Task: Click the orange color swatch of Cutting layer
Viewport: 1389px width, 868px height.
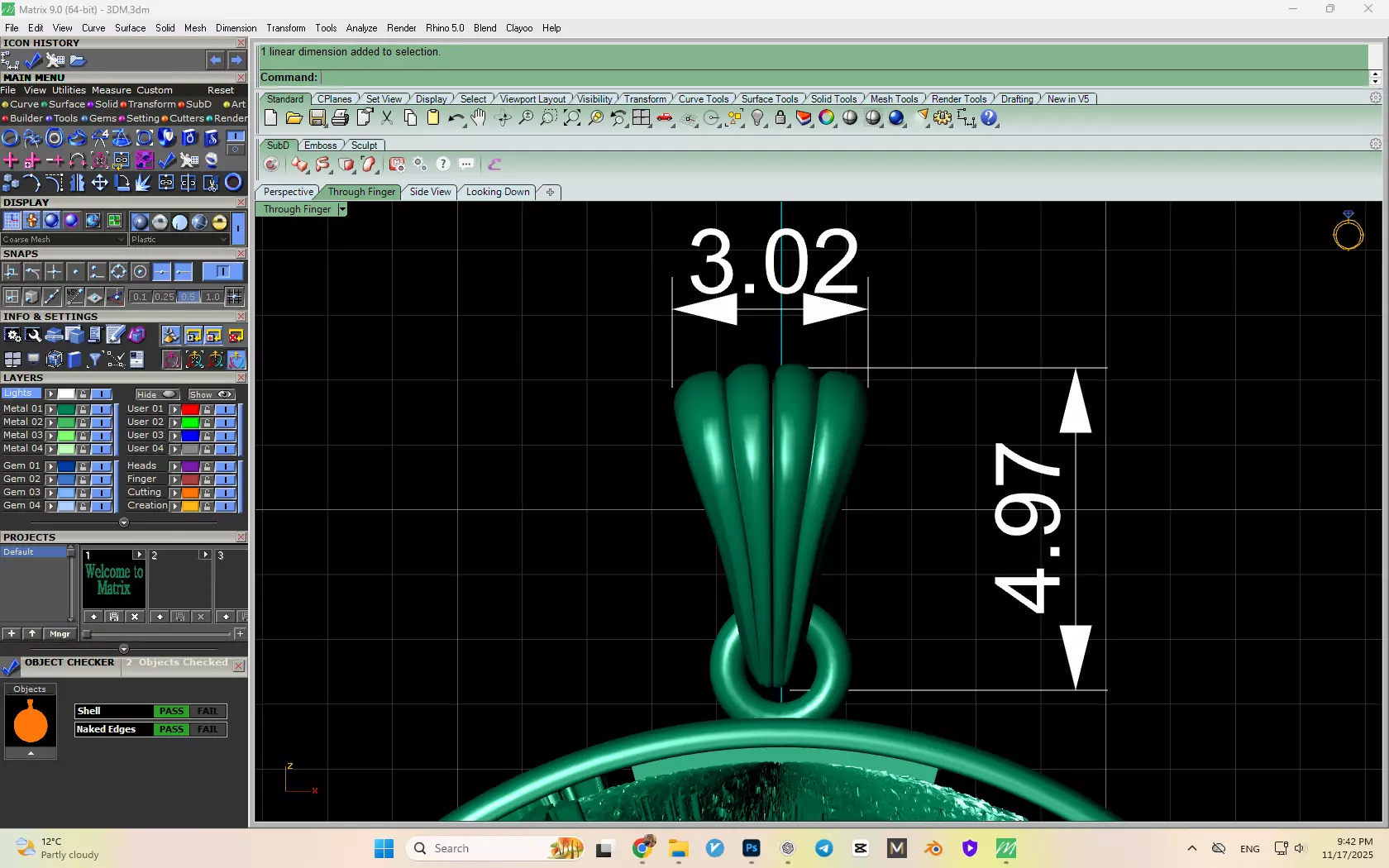Action: [190, 493]
